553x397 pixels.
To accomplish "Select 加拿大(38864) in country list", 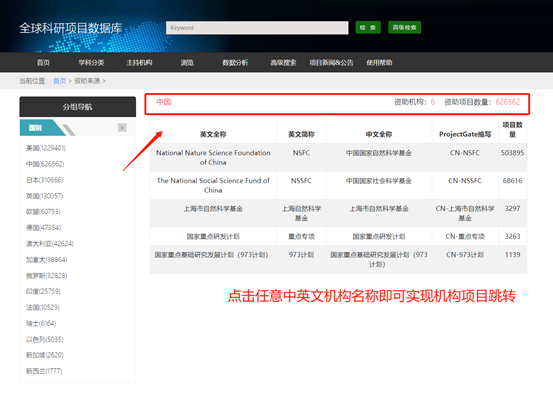I will [47, 260].
